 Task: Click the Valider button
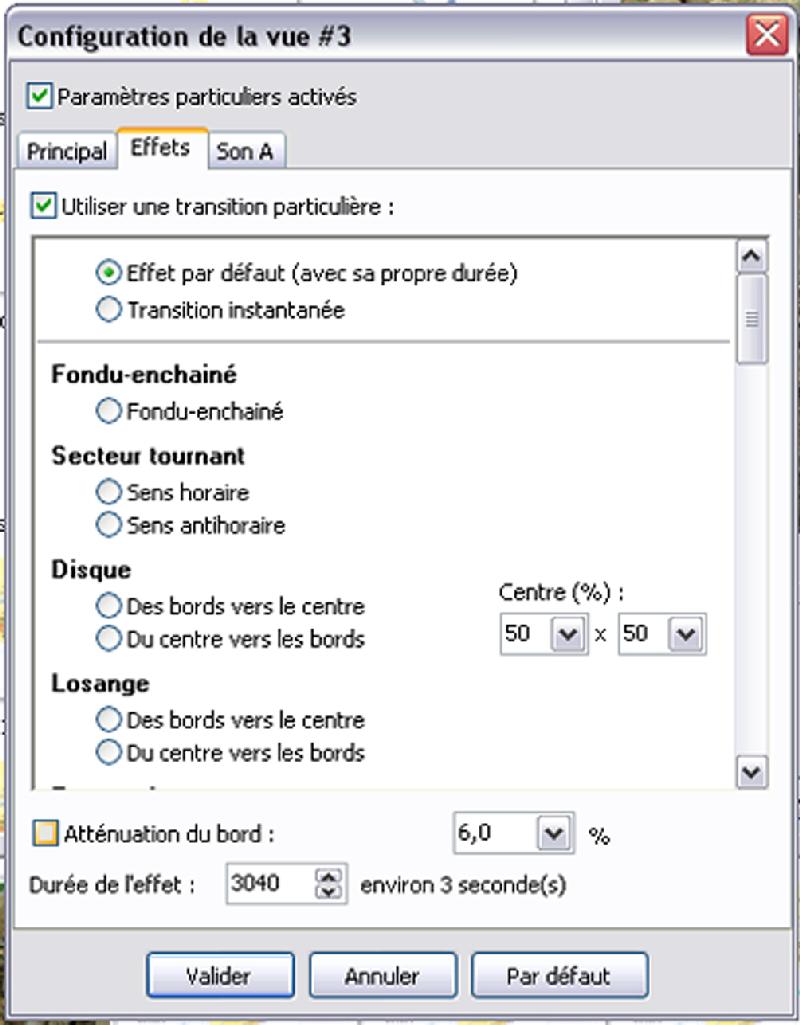coord(220,975)
